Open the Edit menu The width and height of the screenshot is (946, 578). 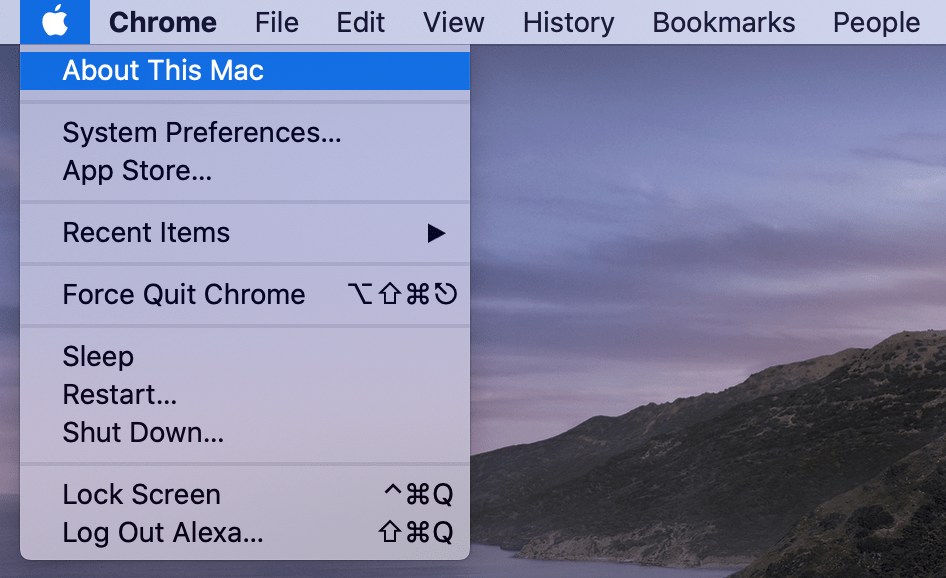pyautogui.click(x=360, y=22)
